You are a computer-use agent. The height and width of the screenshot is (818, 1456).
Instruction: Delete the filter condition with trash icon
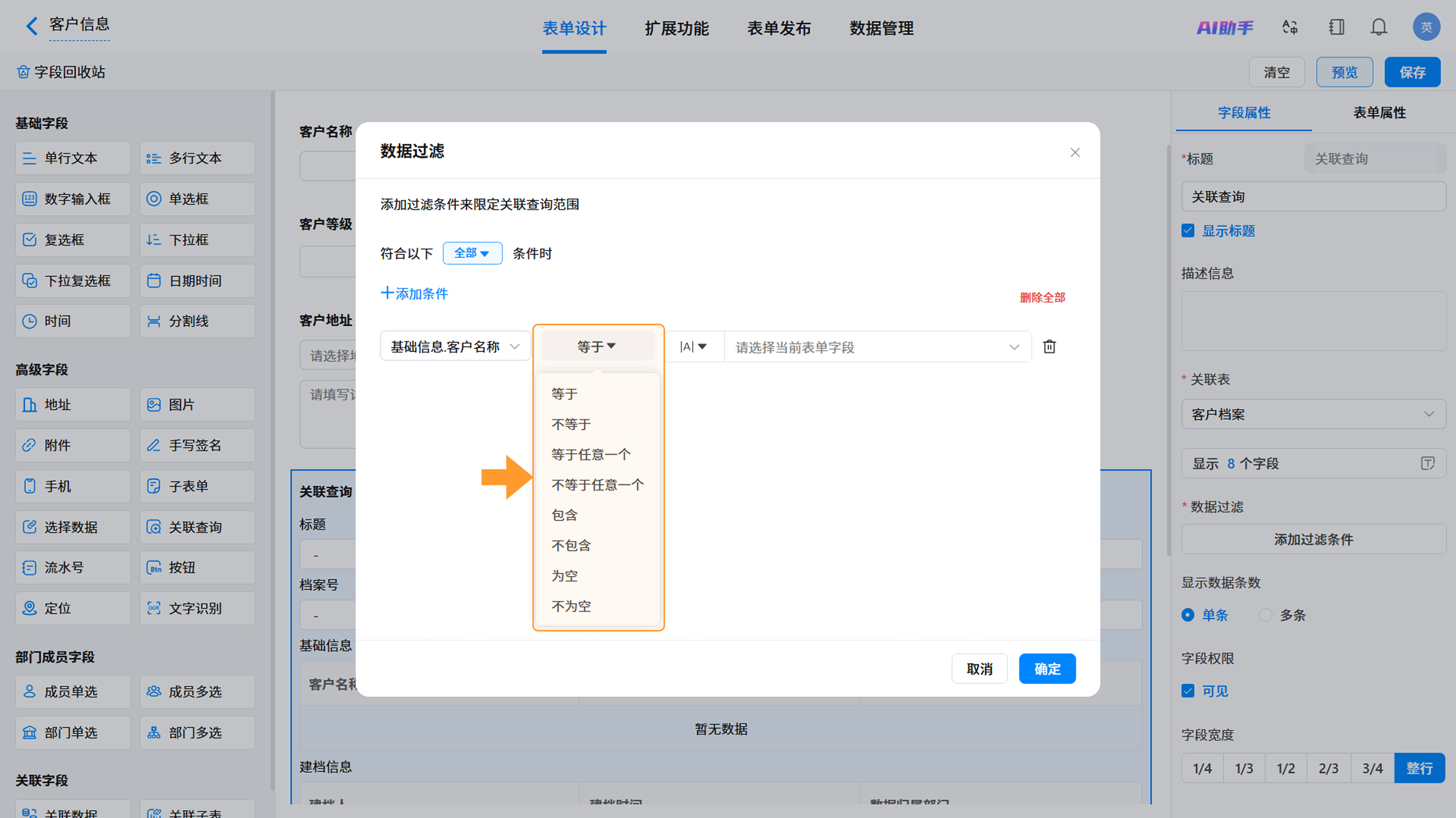tap(1049, 346)
